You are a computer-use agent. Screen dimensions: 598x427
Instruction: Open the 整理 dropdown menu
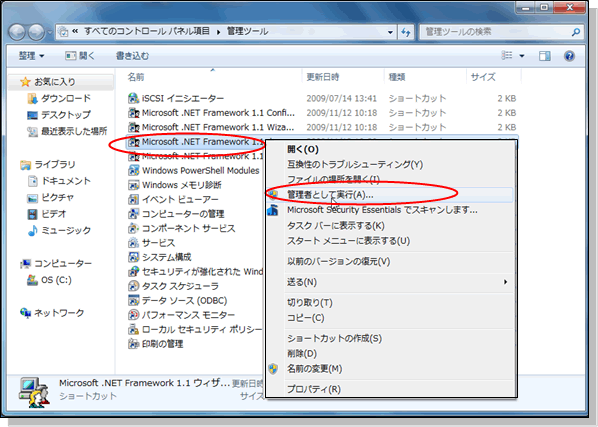tap(32, 56)
